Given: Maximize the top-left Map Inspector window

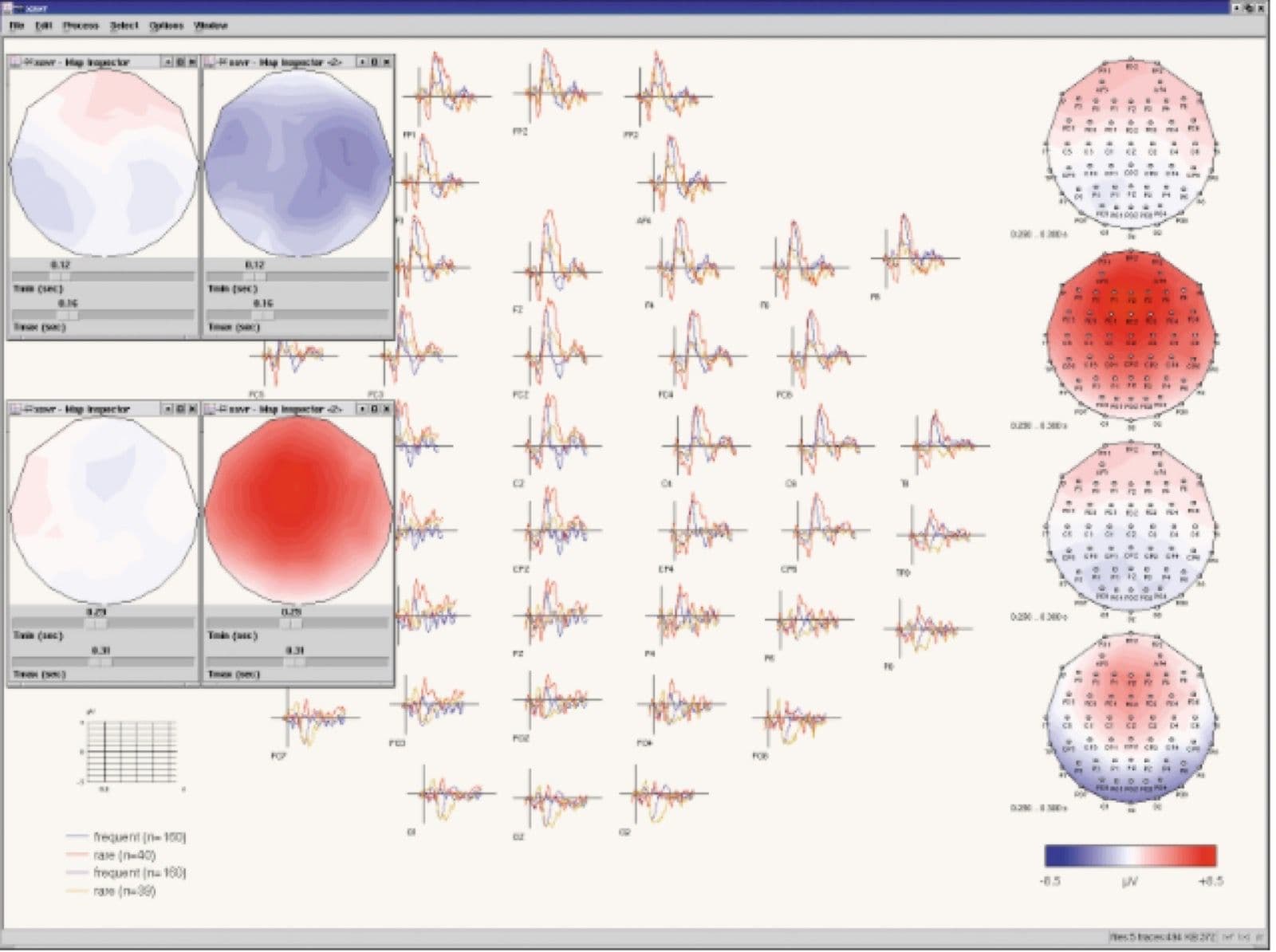Looking at the screenshot, I should (x=180, y=61).
